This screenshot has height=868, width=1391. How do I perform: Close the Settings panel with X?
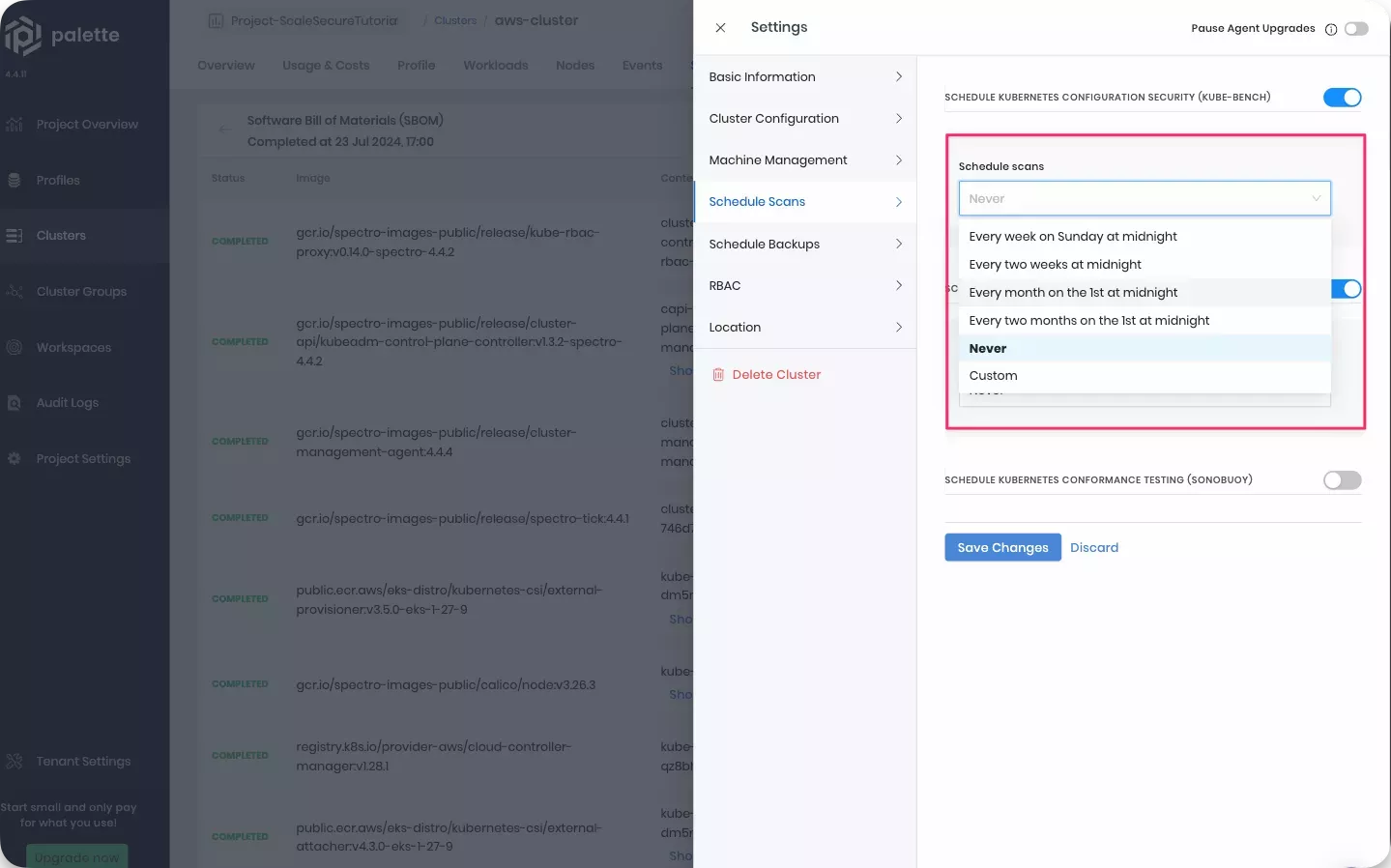coord(720,28)
